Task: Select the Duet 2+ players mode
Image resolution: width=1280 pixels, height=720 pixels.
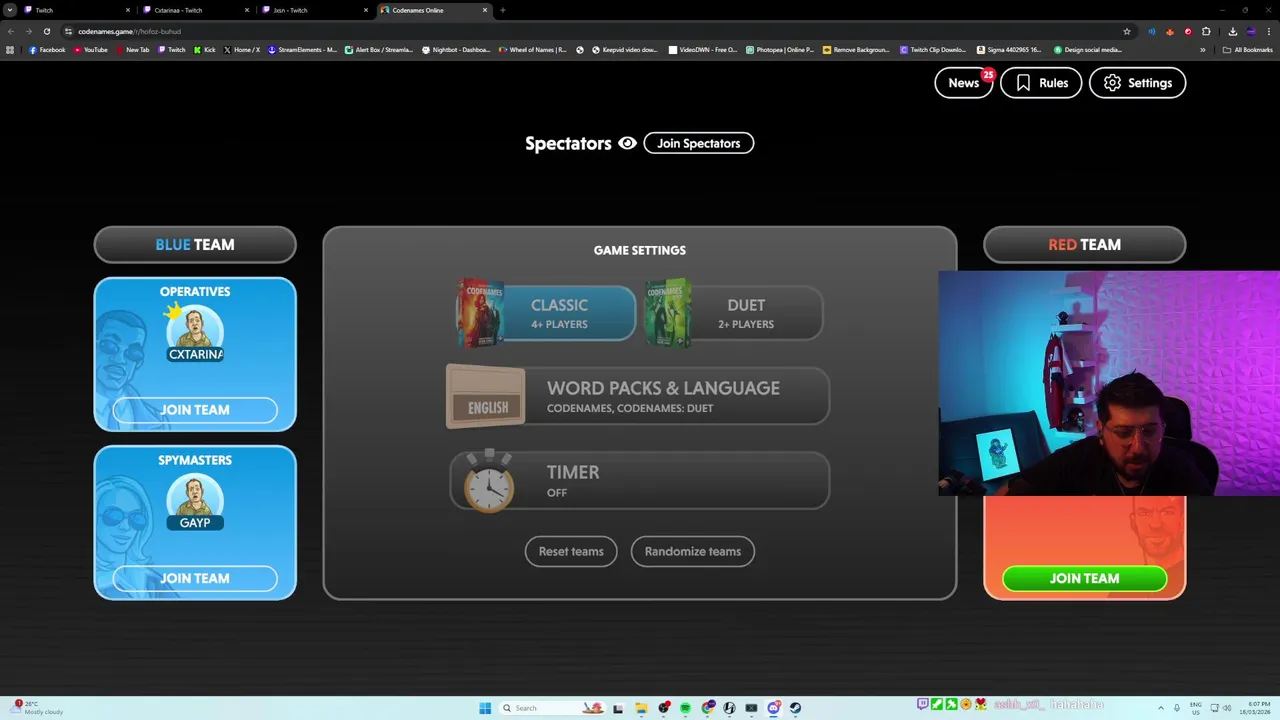Action: 734,313
